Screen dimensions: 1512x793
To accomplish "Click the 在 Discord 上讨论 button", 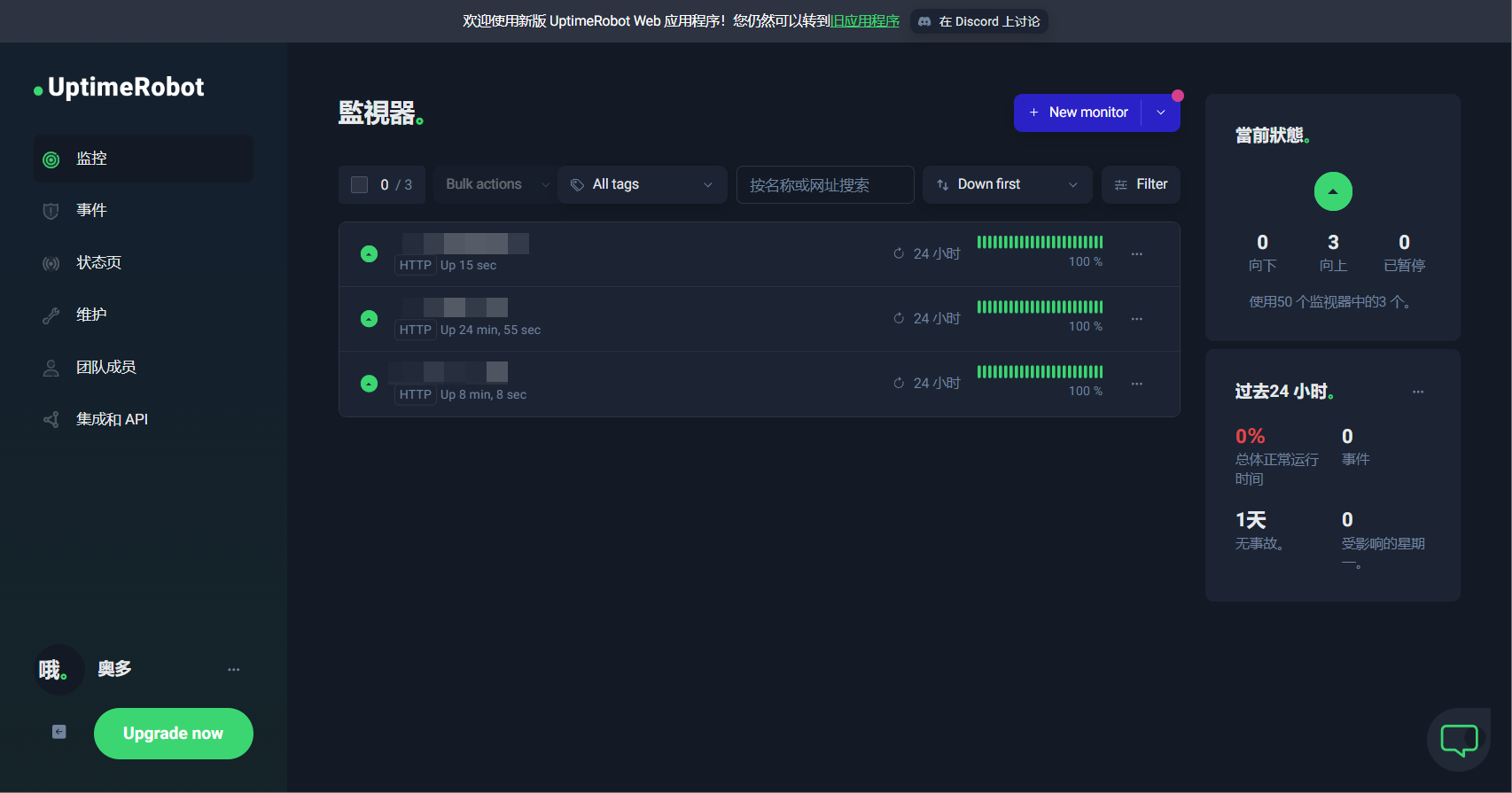I will tap(979, 21).
